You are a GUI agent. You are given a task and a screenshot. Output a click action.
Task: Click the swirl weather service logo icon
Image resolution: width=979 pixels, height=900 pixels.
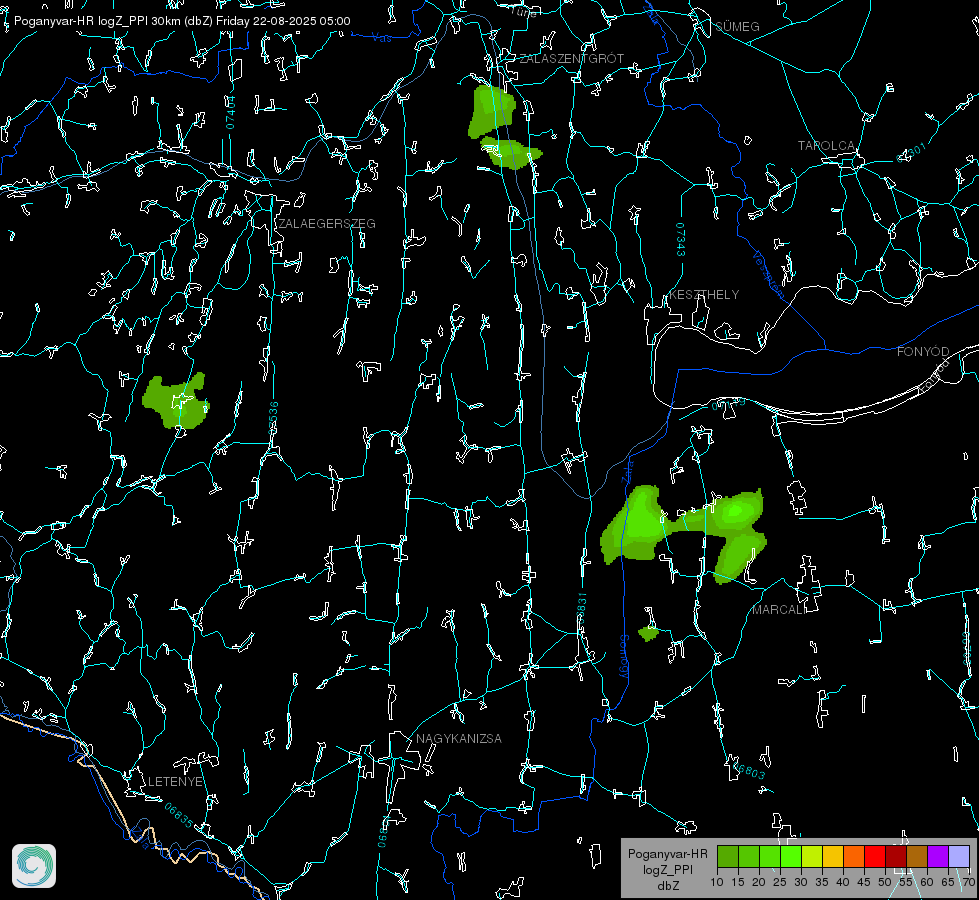coord(34,866)
